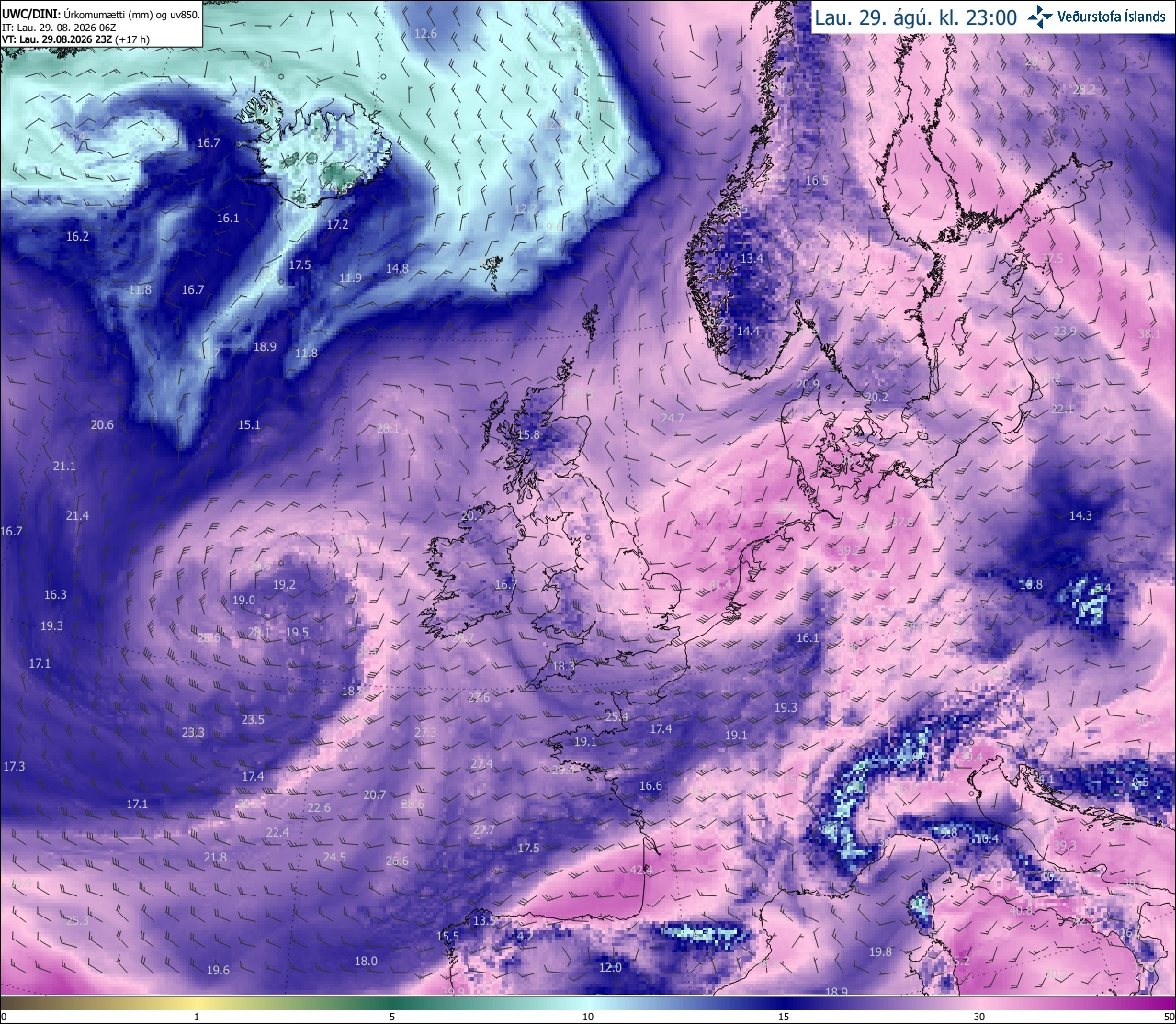Click the 13.4 value over Norway
This screenshot has height=1024, width=1176.
click(752, 259)
